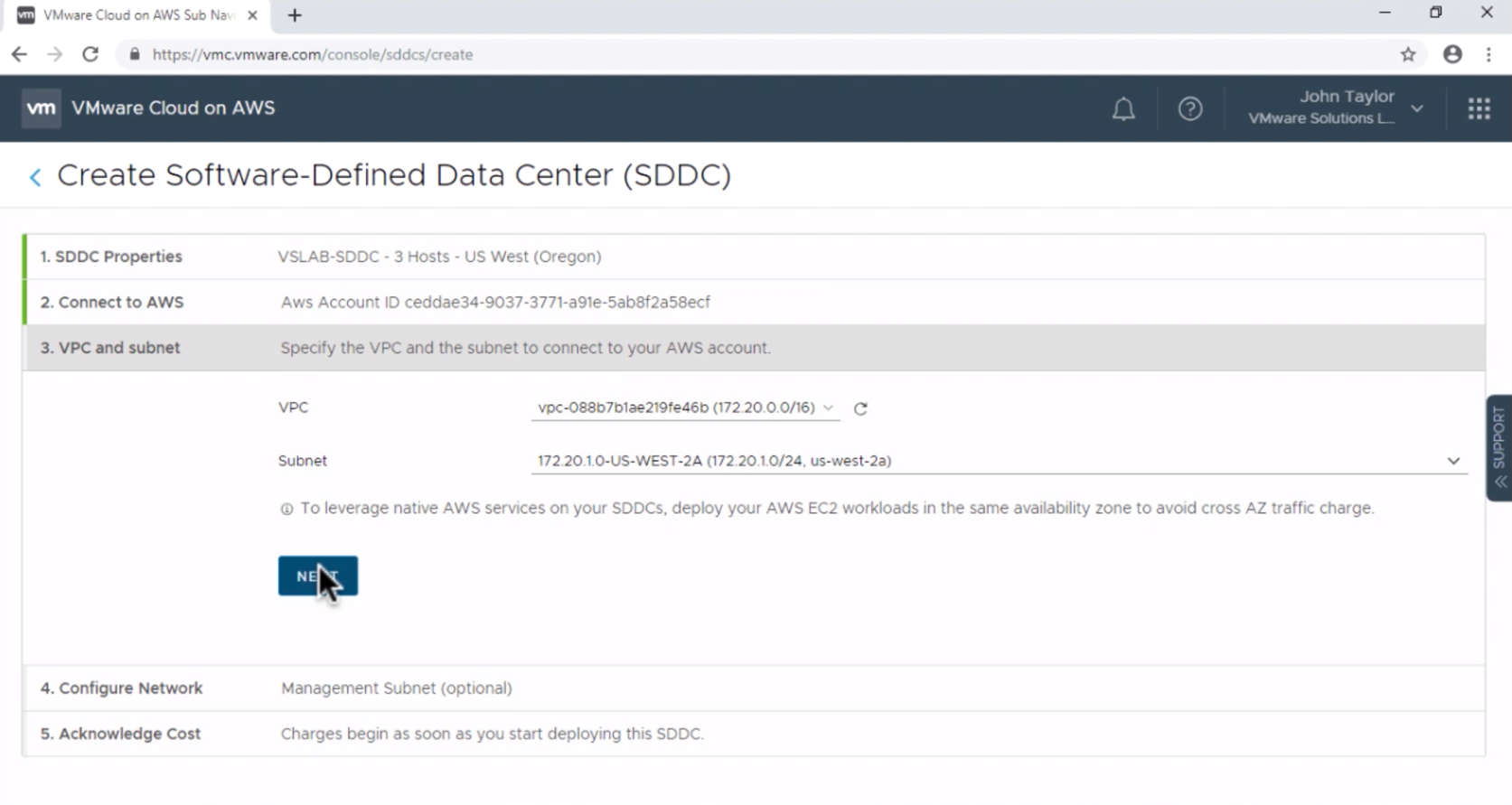
Task: Click the Subnet field label
Action: click(x=303, y=461)
